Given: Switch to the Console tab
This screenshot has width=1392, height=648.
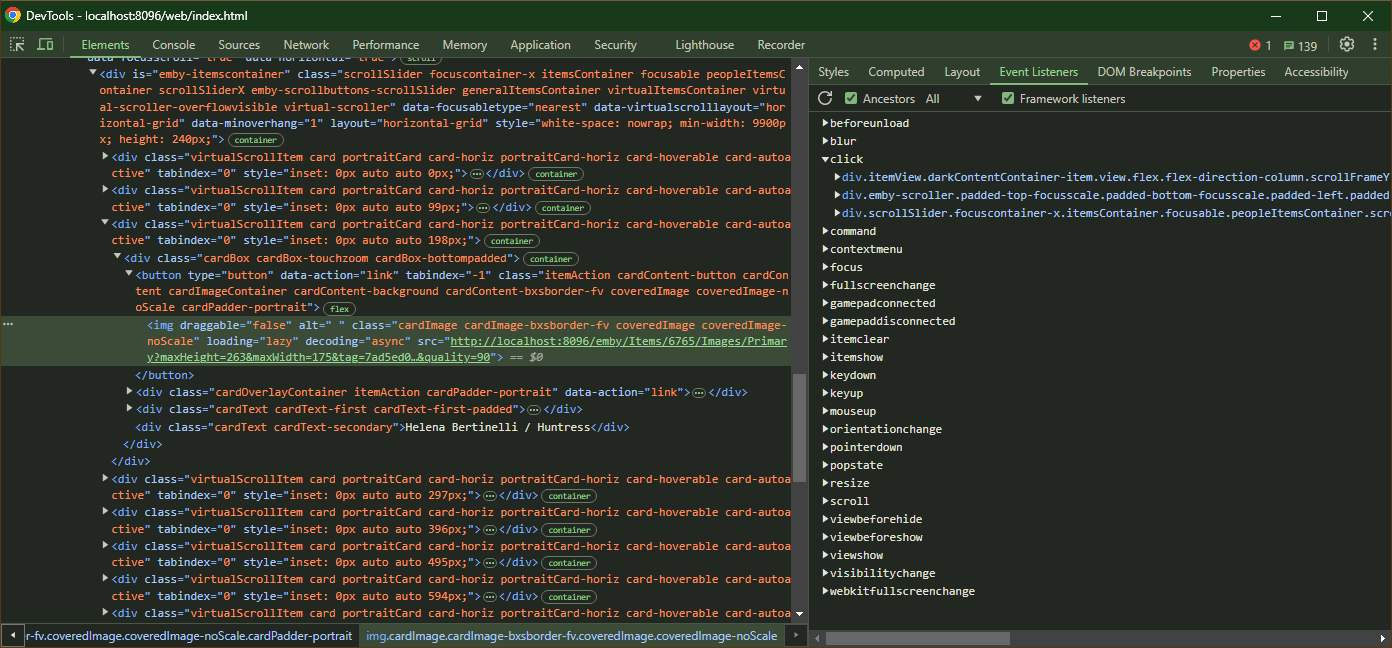Looking at the screenshot, I should [174, 45].
